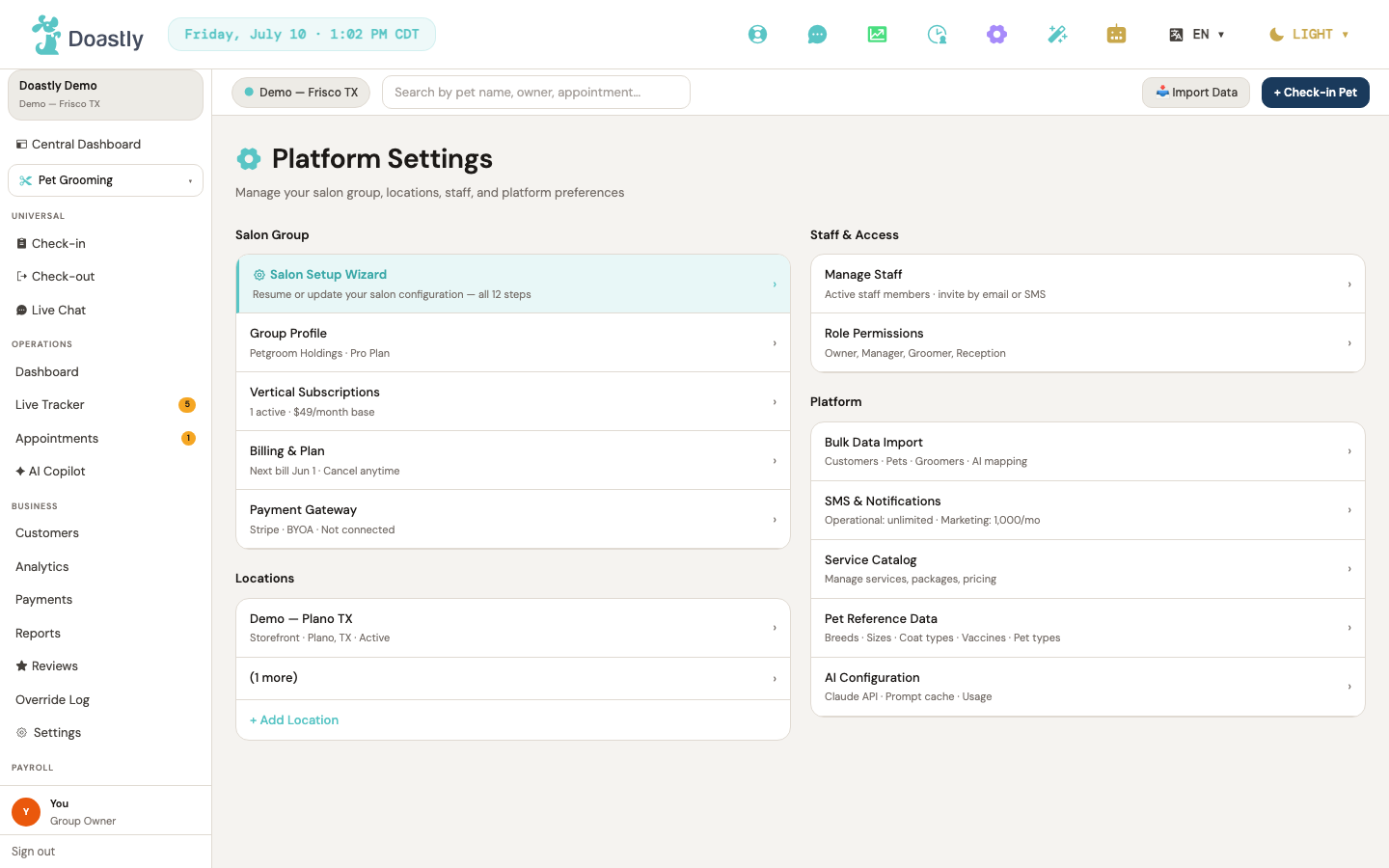Viewport: 1389px width, 868px height.
Task: Click the Check-in Pet button
Action: click(1316, 93)
